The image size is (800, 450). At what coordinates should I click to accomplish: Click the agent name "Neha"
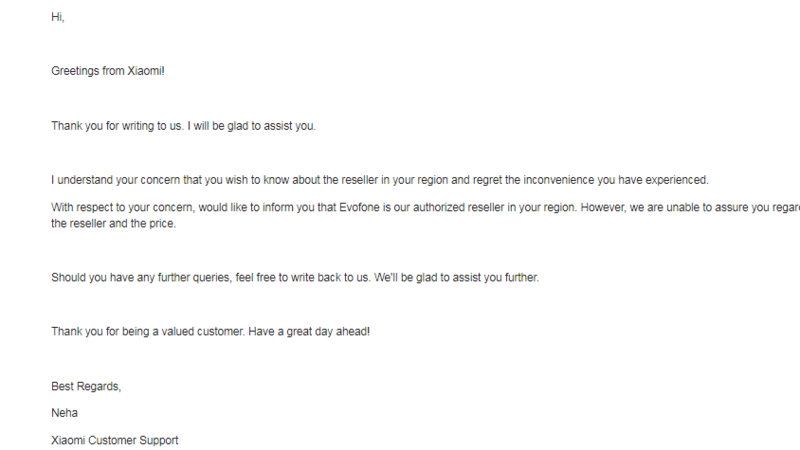64,412
